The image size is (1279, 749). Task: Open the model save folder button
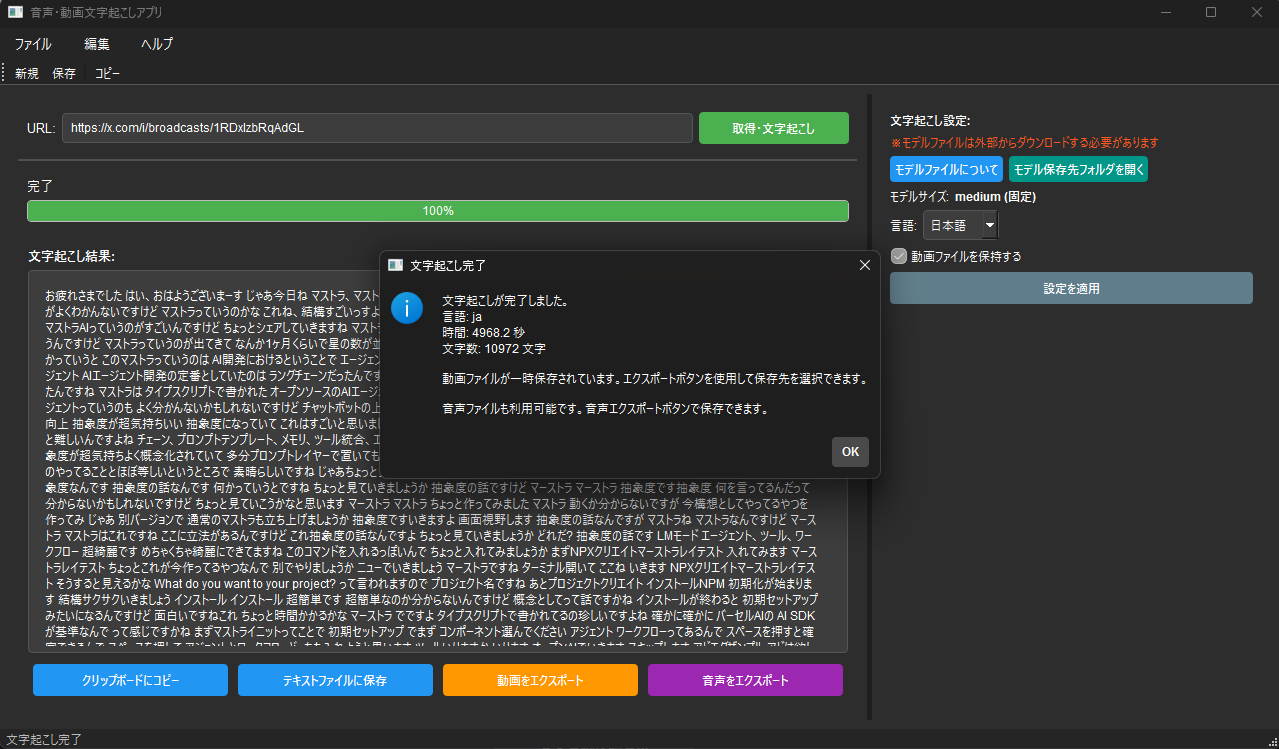[x=1079, y=169]
